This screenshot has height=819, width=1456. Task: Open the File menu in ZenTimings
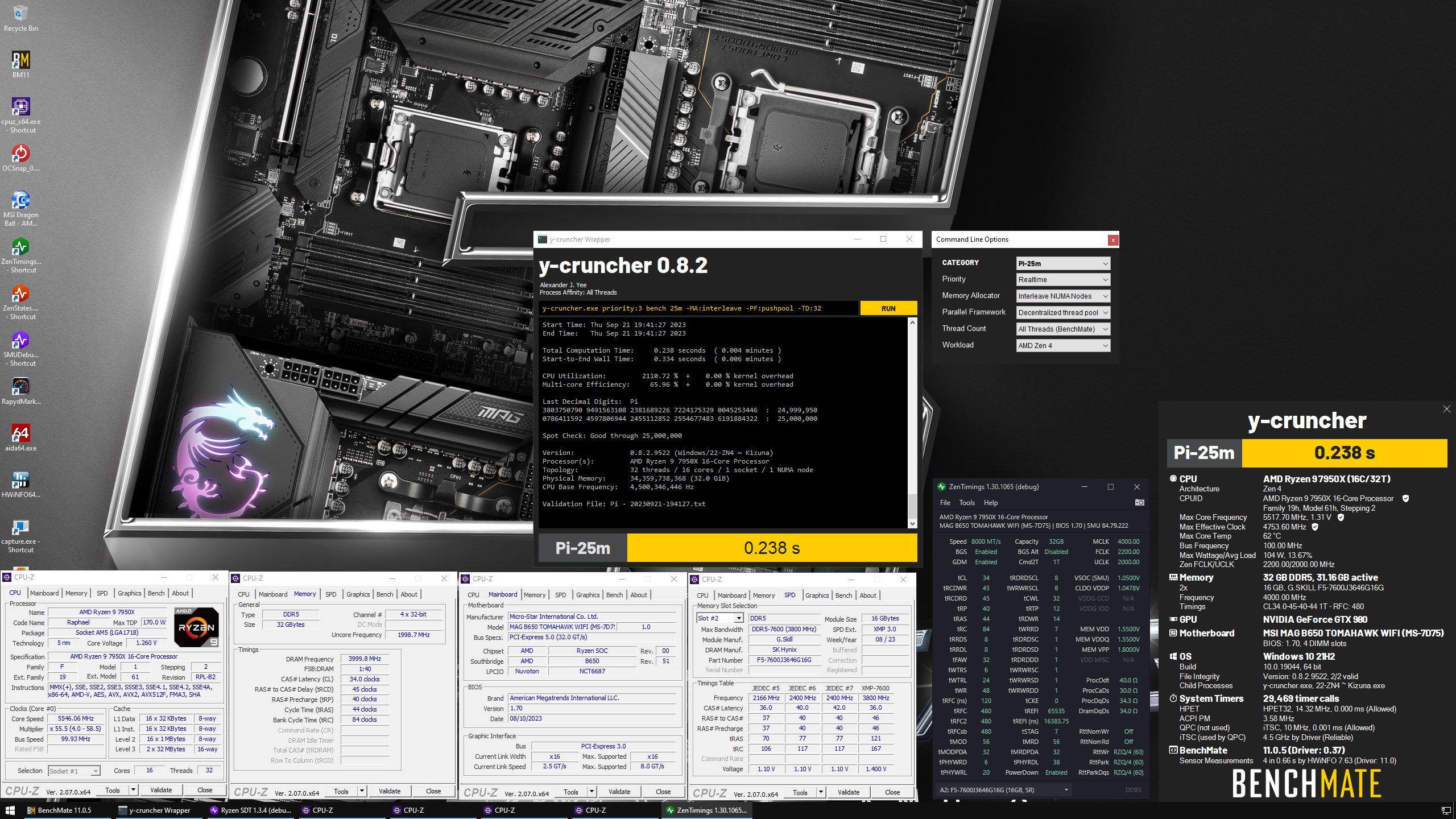pyautogui.click(x=945, y=503)
